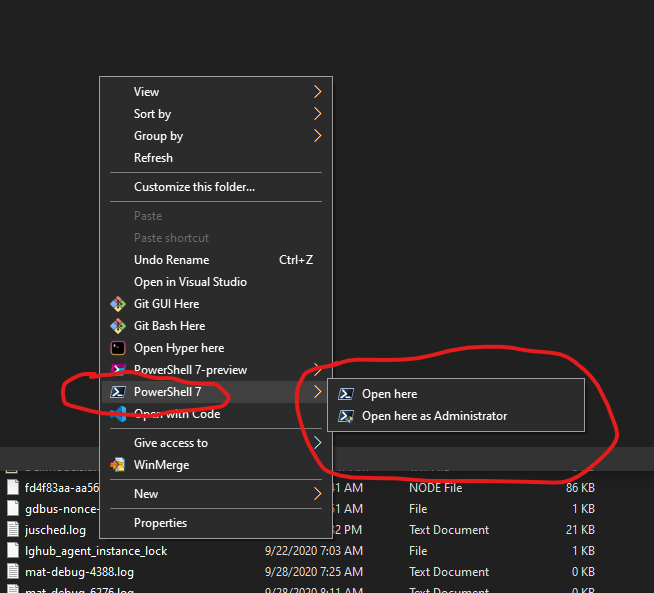Click the PowerShell 7 icon
The image size is (654, 593).
click(118, 392)
